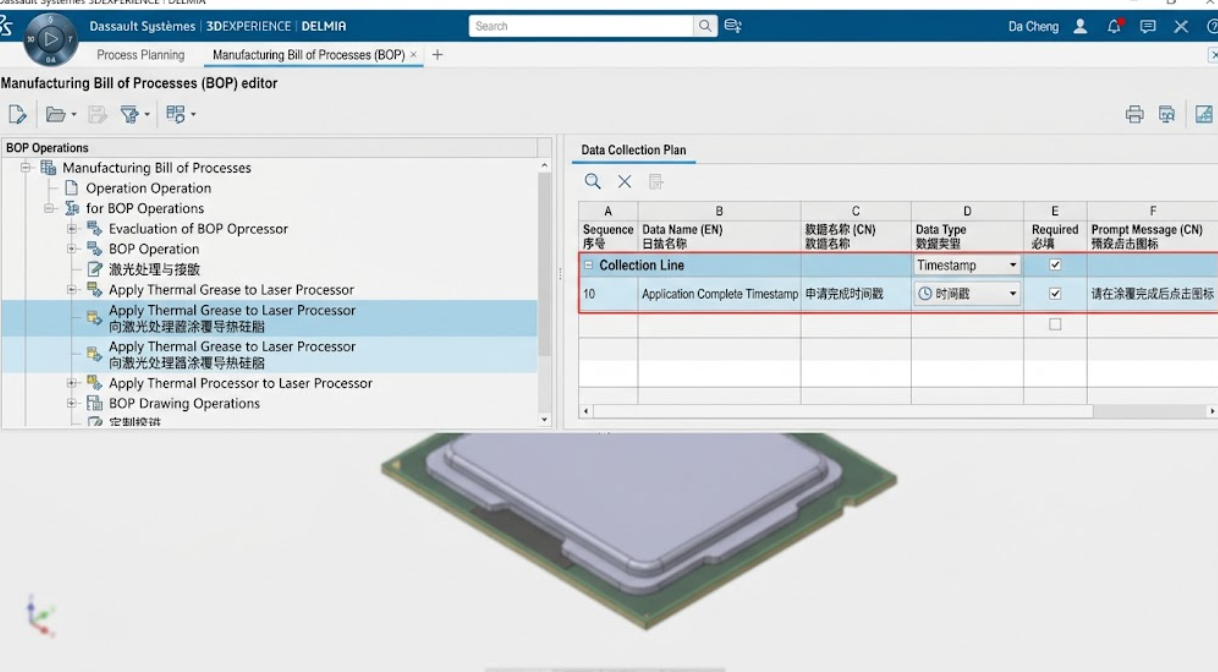Image resolution: width=1218 pixels, height=672 pixels.
Task: Open the Open-folder dropdown arrow
Action: 73,116
